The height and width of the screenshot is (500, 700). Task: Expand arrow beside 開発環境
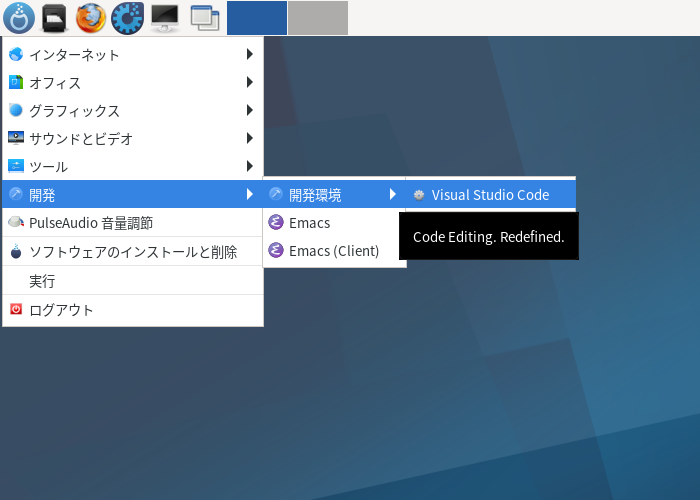[x=393, y=194]
